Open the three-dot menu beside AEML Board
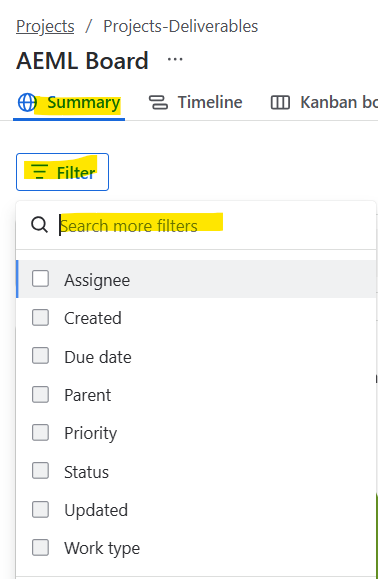 point(175,59)
